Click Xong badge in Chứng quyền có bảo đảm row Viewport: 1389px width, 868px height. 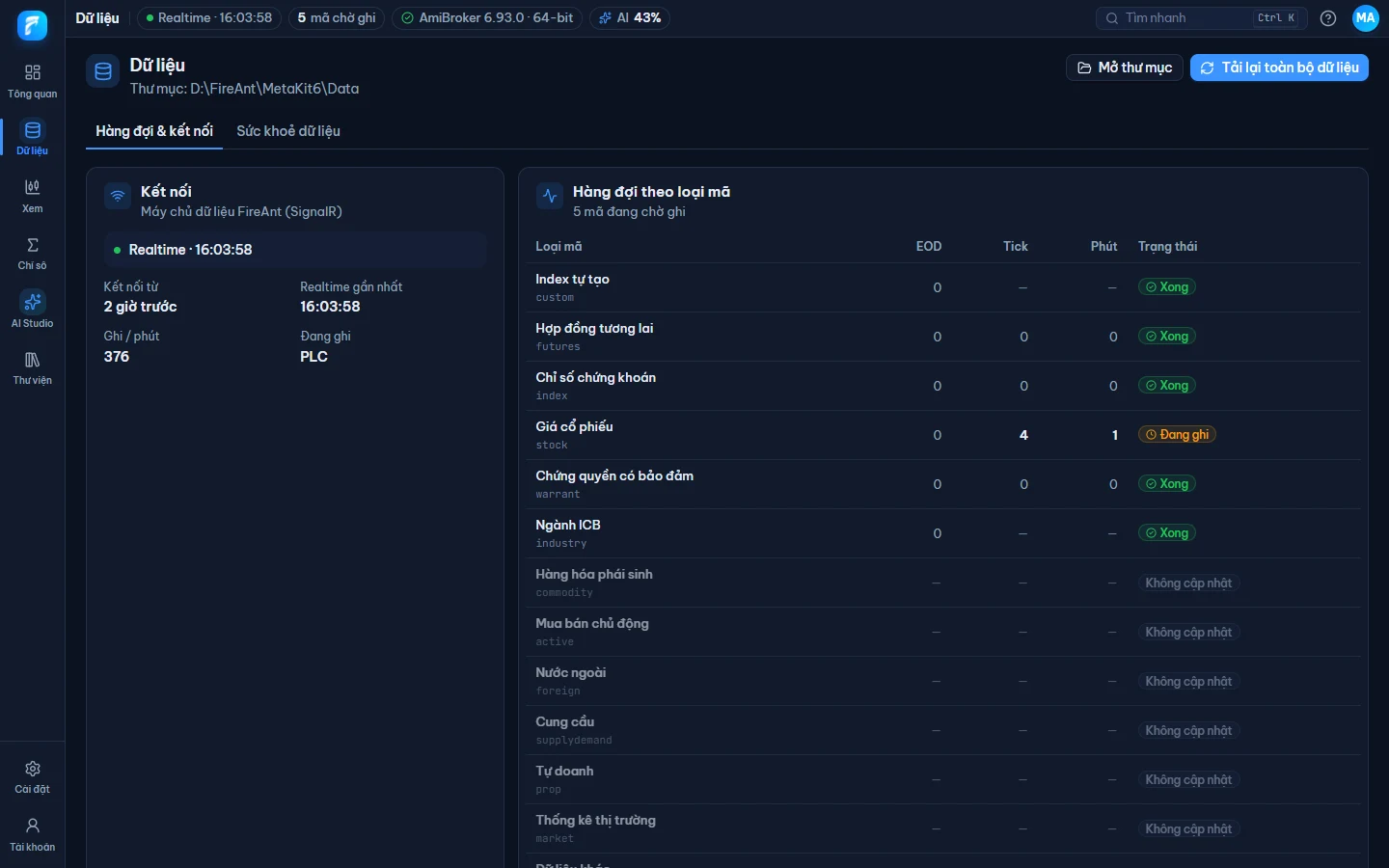(1167, 484)
